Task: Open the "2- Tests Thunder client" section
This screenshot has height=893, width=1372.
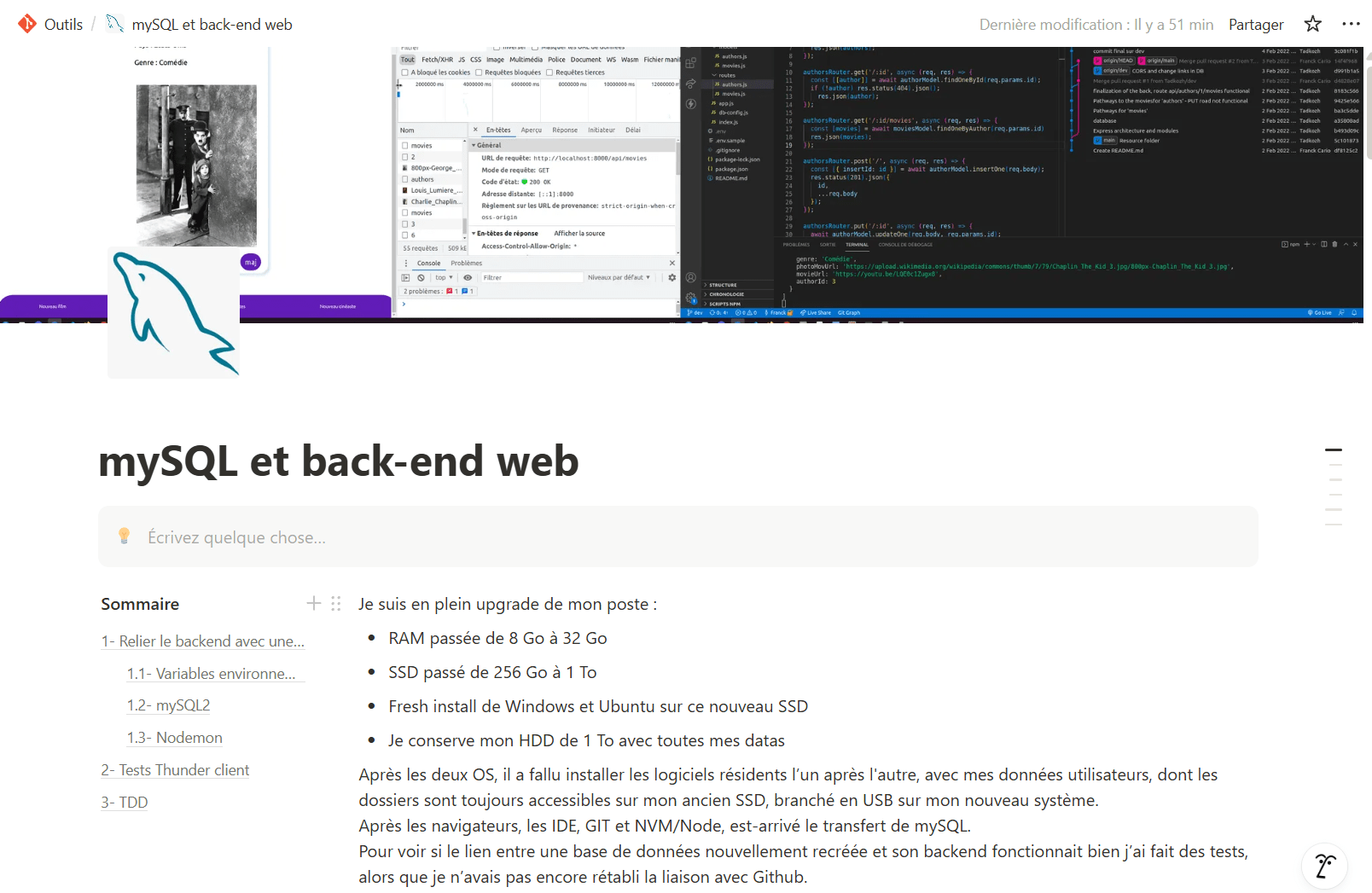Action: point(175,770)
